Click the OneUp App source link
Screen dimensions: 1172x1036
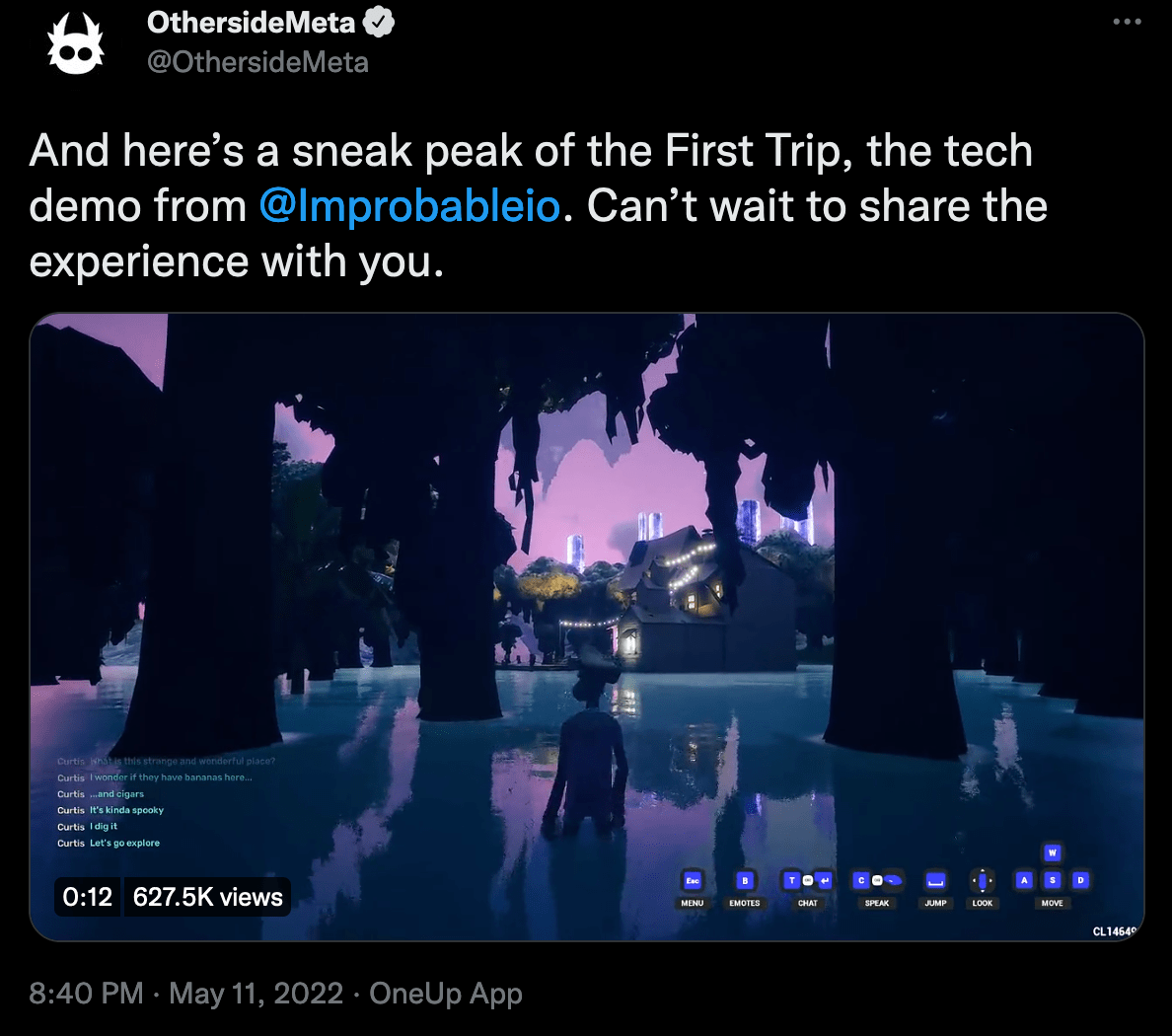click(446, 995)
